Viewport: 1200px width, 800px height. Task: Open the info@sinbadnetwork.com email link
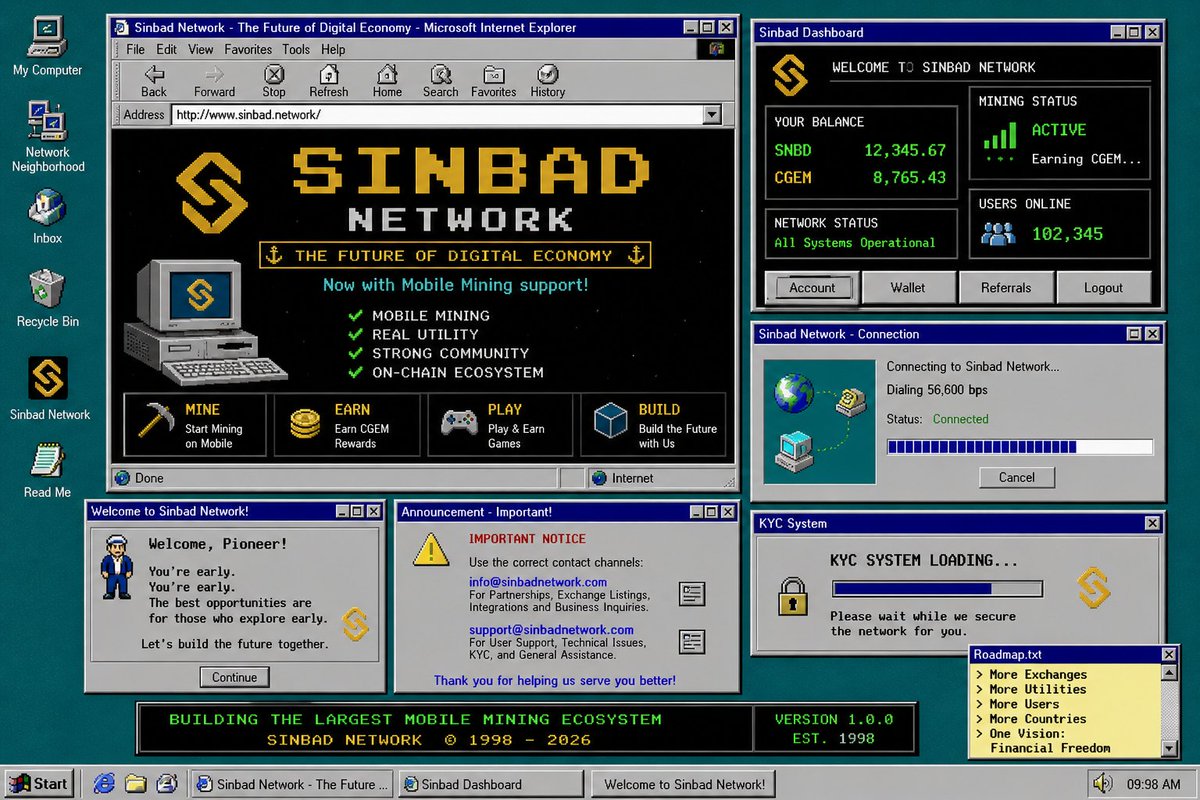(x=538, y=582)
